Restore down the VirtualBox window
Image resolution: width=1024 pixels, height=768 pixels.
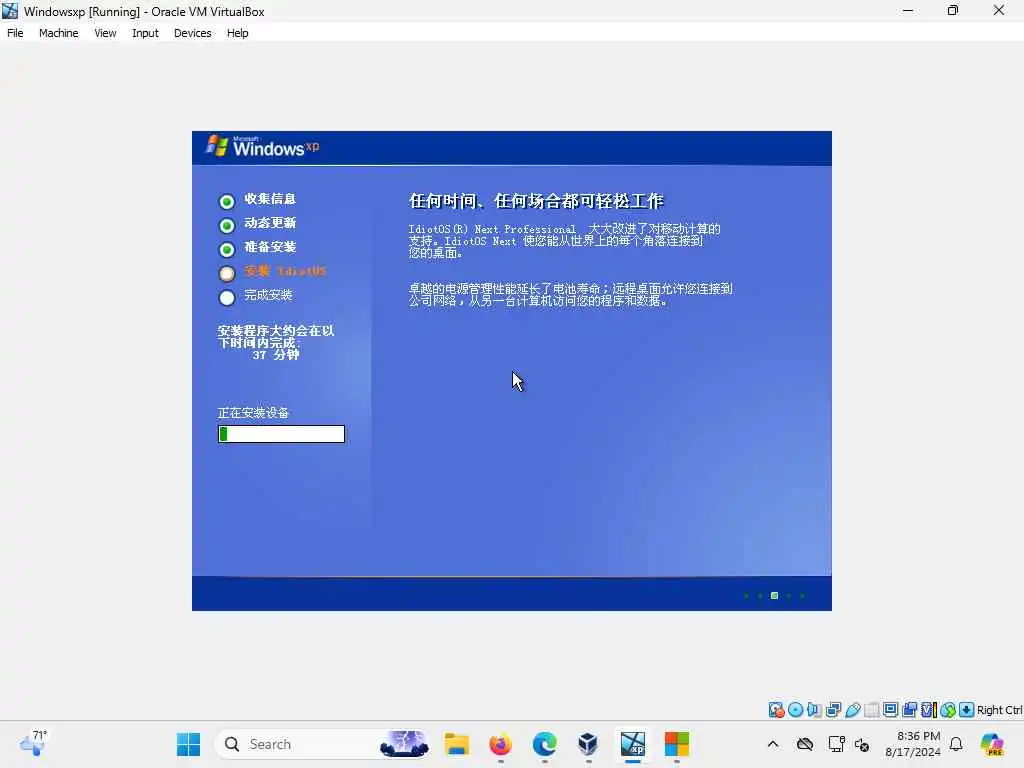[953, 10]
